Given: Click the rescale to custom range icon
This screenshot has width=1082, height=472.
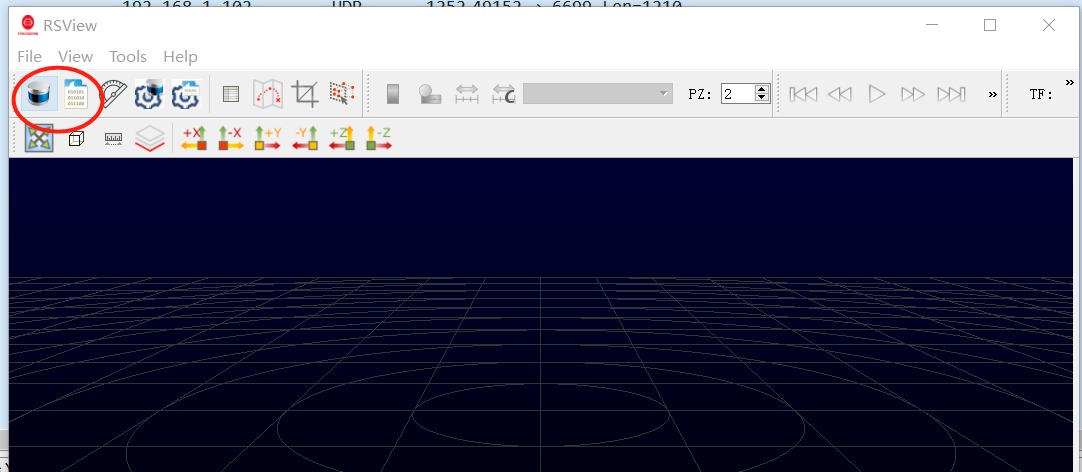Looking at the screenshot, I should tap(504, 95).
